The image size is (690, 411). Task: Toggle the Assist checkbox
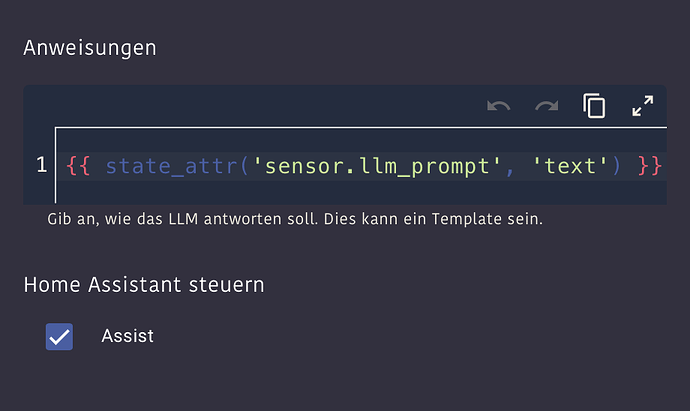tap(59, 336)
